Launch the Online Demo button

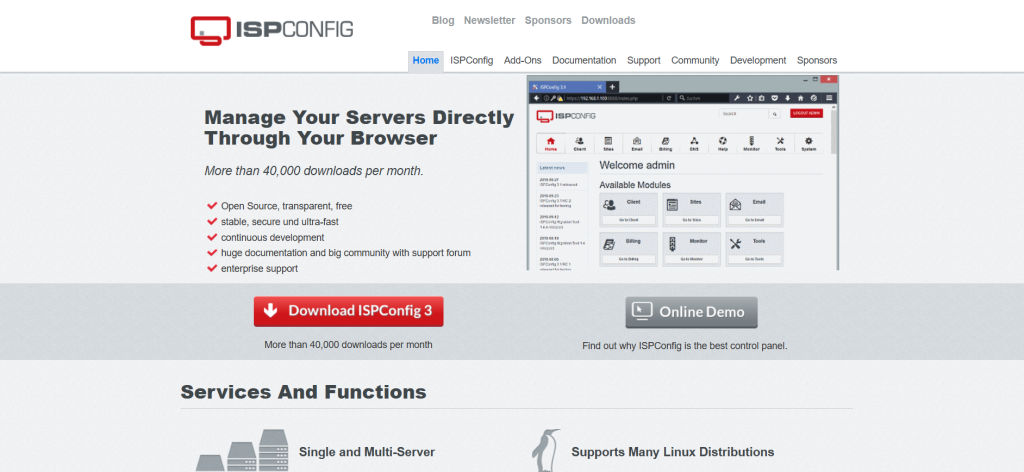691,312
